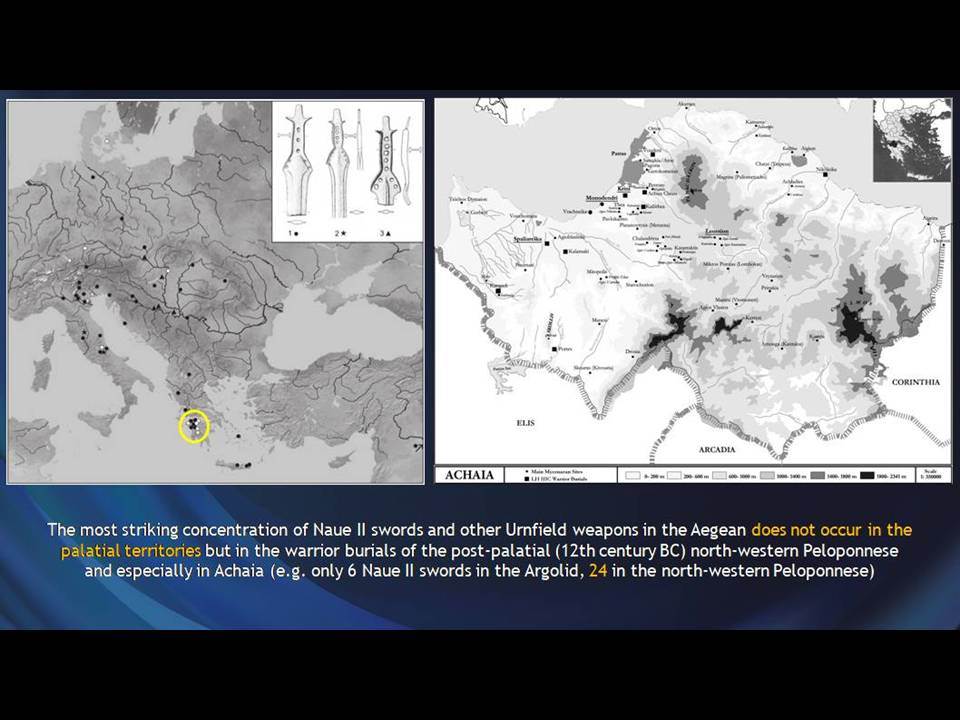This screenshot has height=720, width=960.
Task: Click the "Scale" box in the map legend
Action: point(934,474)
